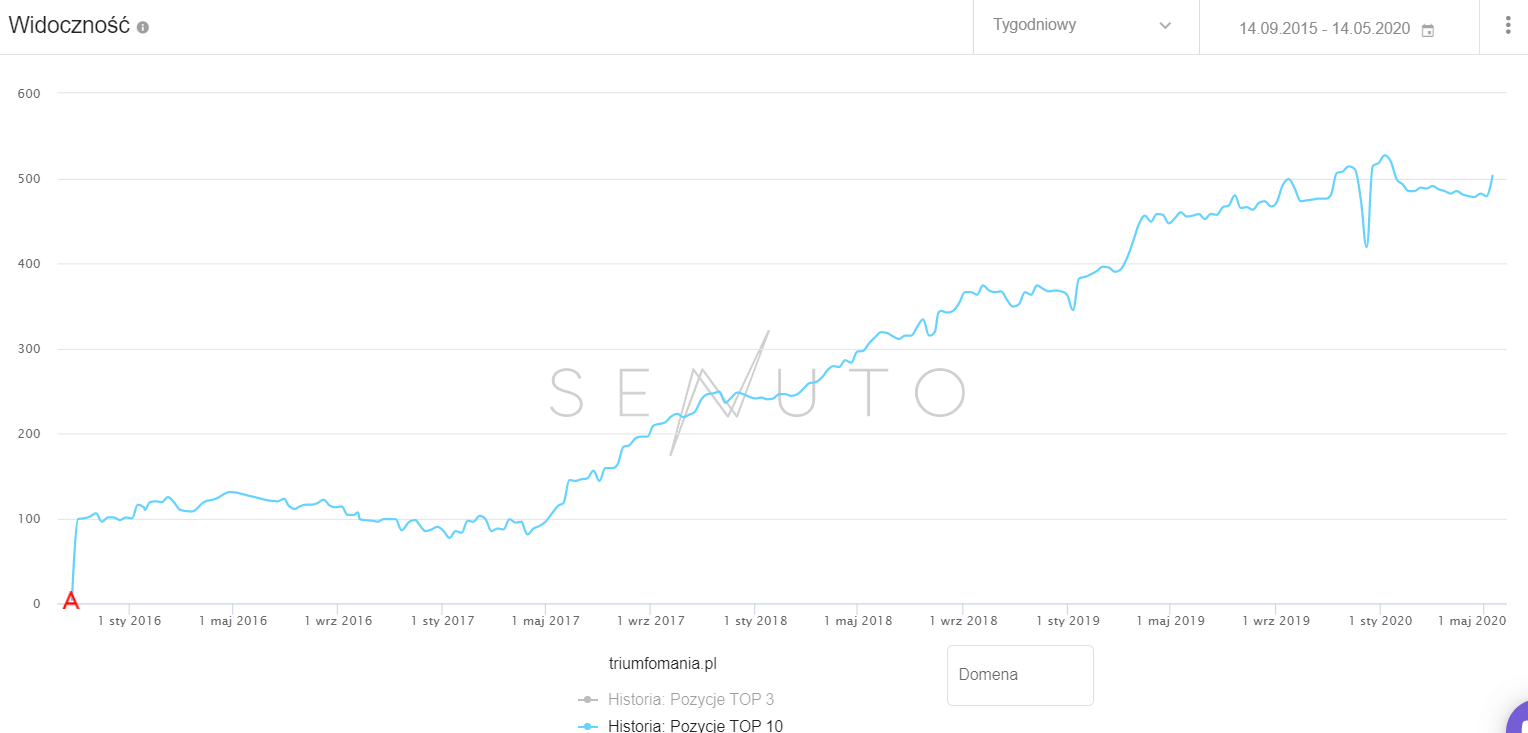Image resolution: width=1528 pixels, height=733 pixels.
Task: Click the TOP 10 blue legend marker
Action: pos(589,726)
